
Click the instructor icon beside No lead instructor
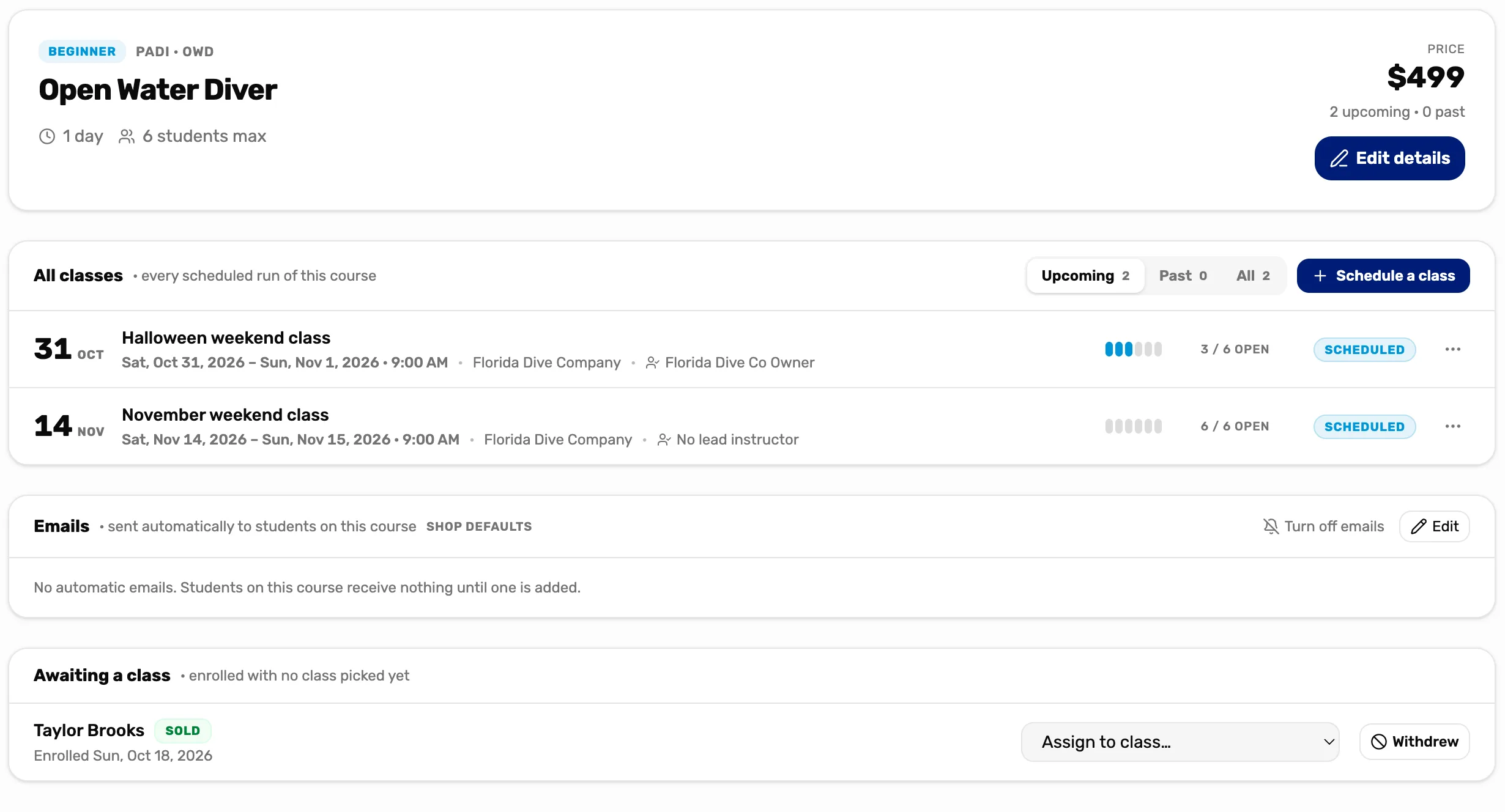pyautogui.click(x=664, y=440)
